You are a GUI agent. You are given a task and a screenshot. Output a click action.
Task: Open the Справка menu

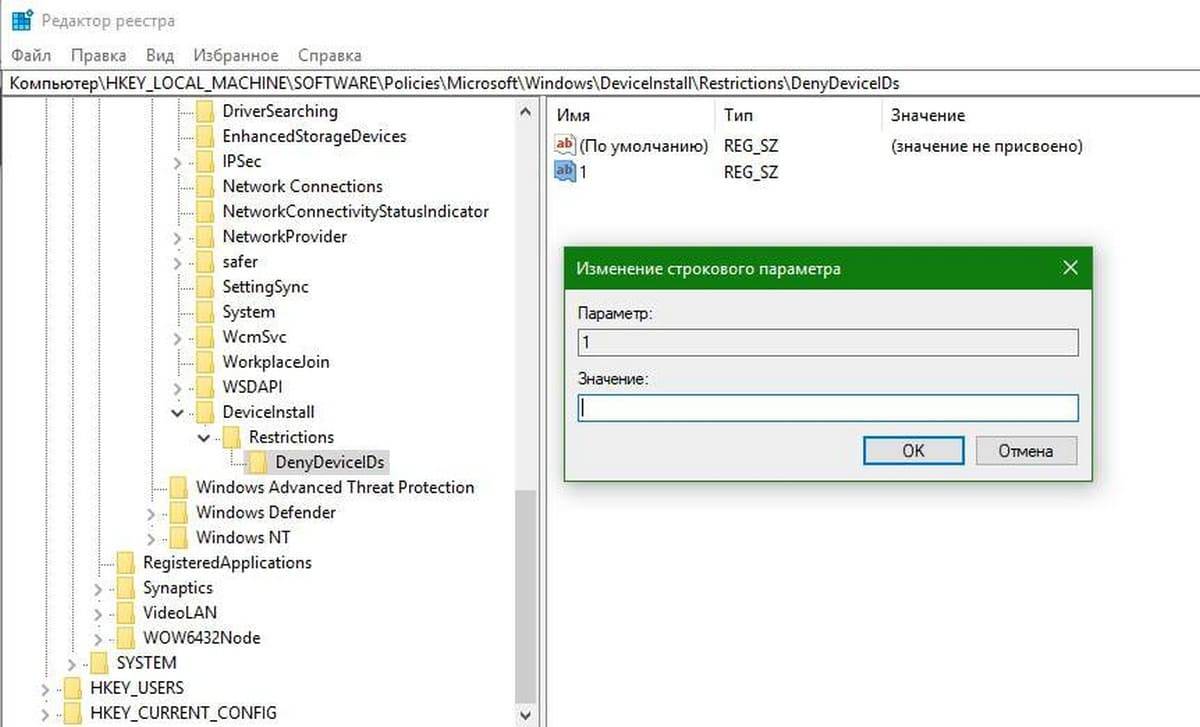point(329,55)
